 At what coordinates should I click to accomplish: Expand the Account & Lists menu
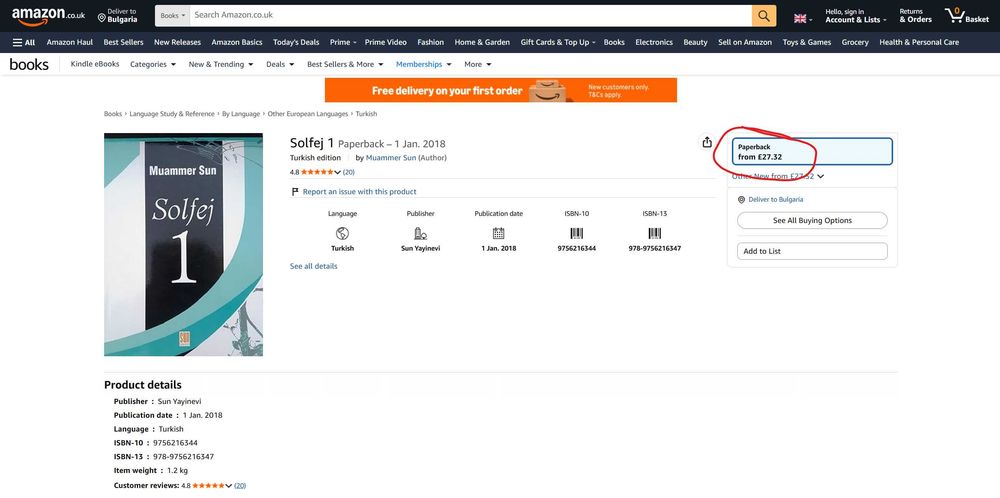coord(855,15)
